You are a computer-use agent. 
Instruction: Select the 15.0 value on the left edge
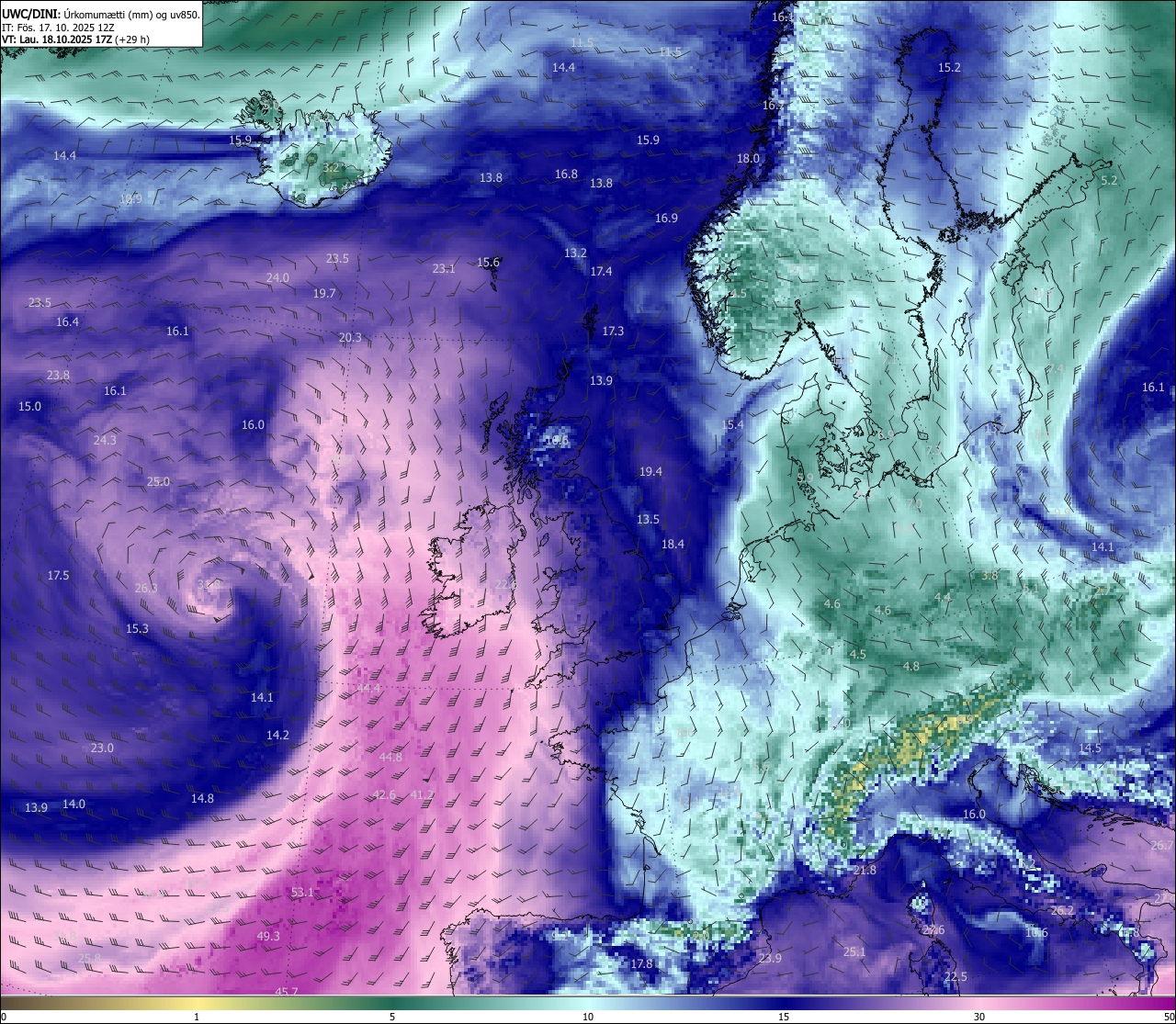coord(29,406)
